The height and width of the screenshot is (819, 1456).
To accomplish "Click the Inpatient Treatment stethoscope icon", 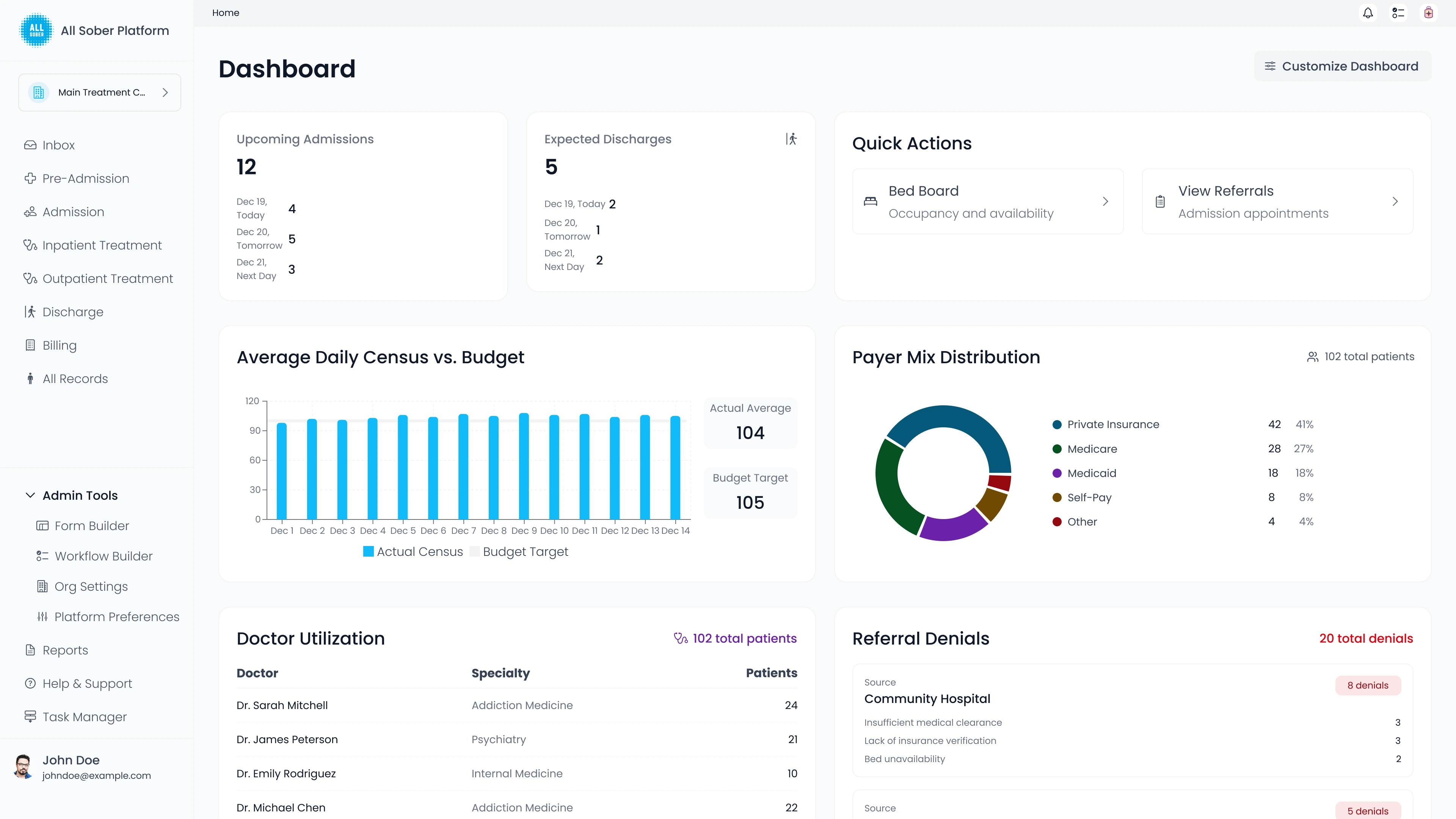I will tap(30, 245).
